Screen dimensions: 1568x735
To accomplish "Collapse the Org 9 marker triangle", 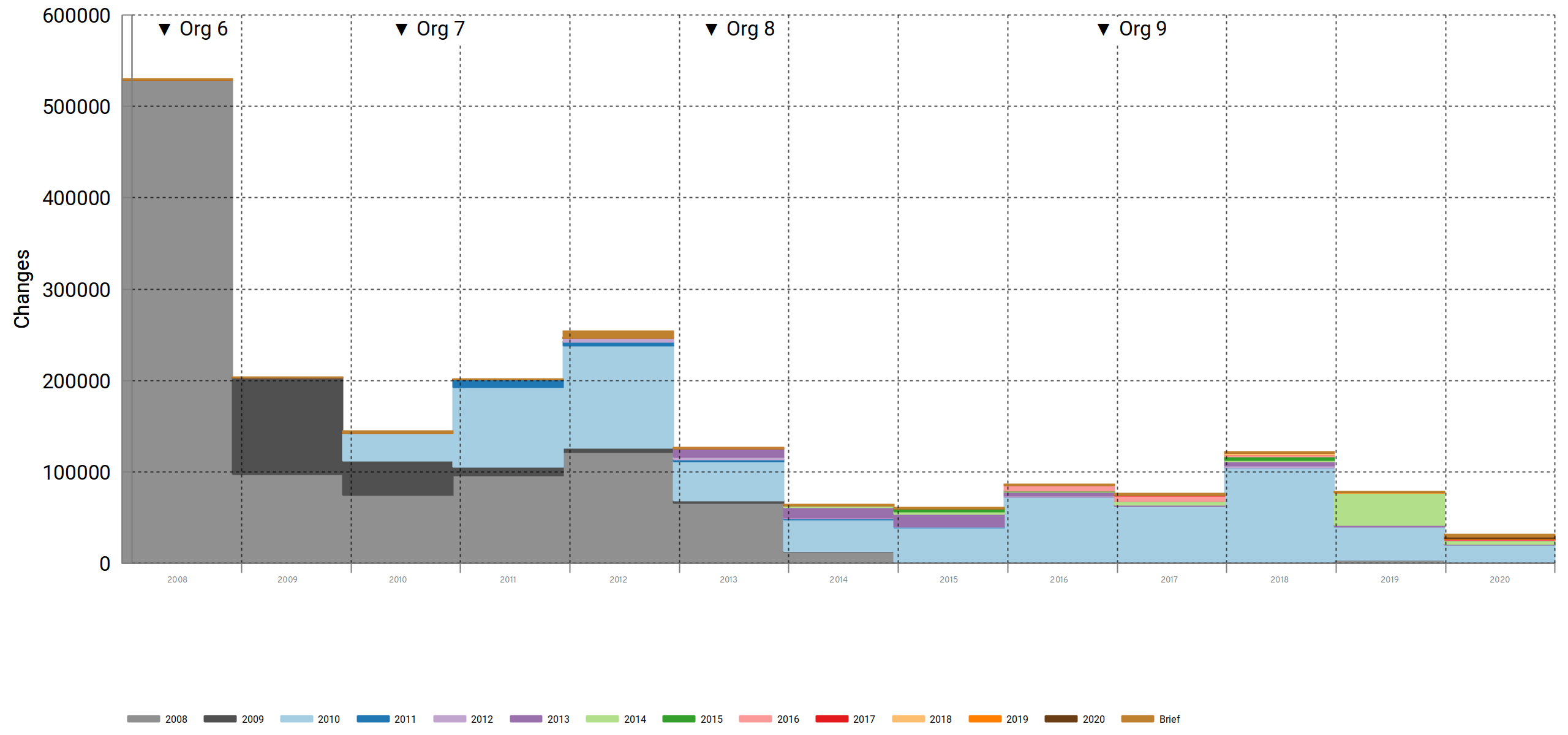I will click(x=1103, y=29).
